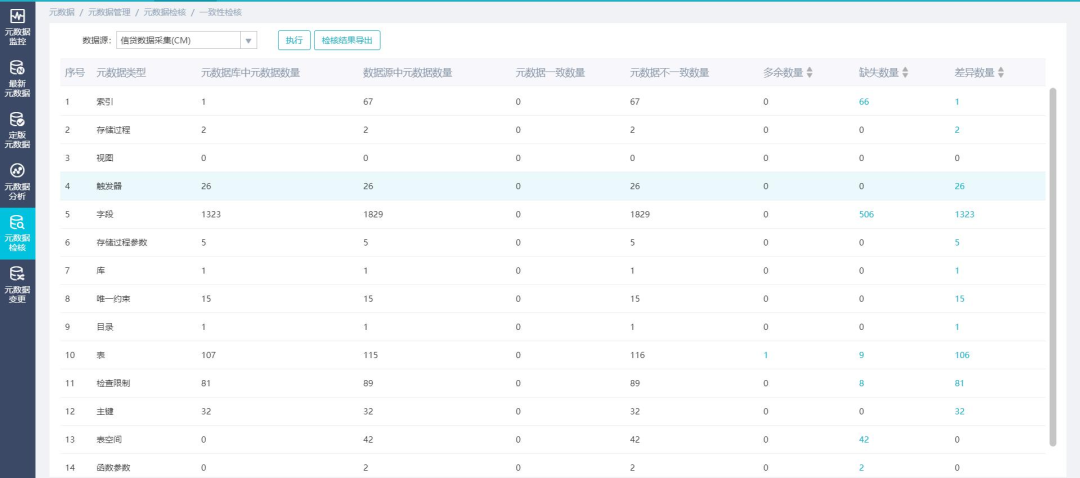Open 元数据分析 sidebar icon
Screen dimensions: 1080x478
(18, 181)
